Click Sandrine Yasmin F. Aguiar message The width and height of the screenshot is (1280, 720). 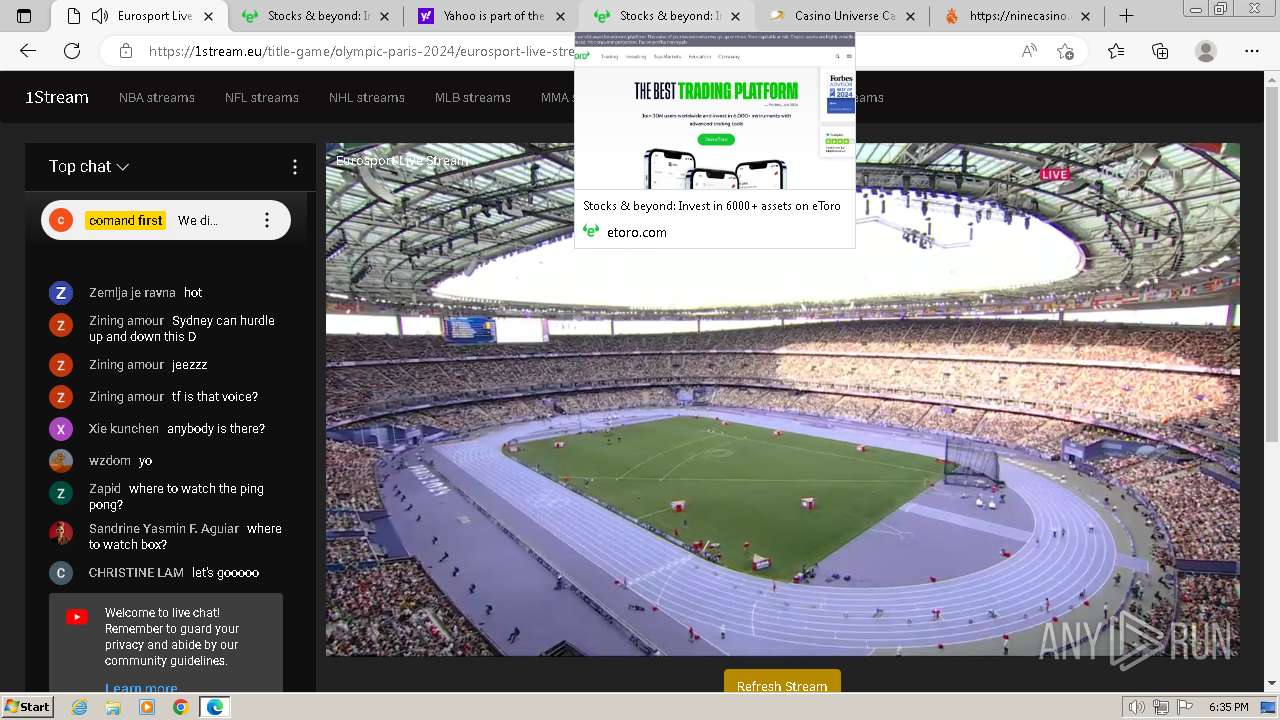click(x=185, y=536)
